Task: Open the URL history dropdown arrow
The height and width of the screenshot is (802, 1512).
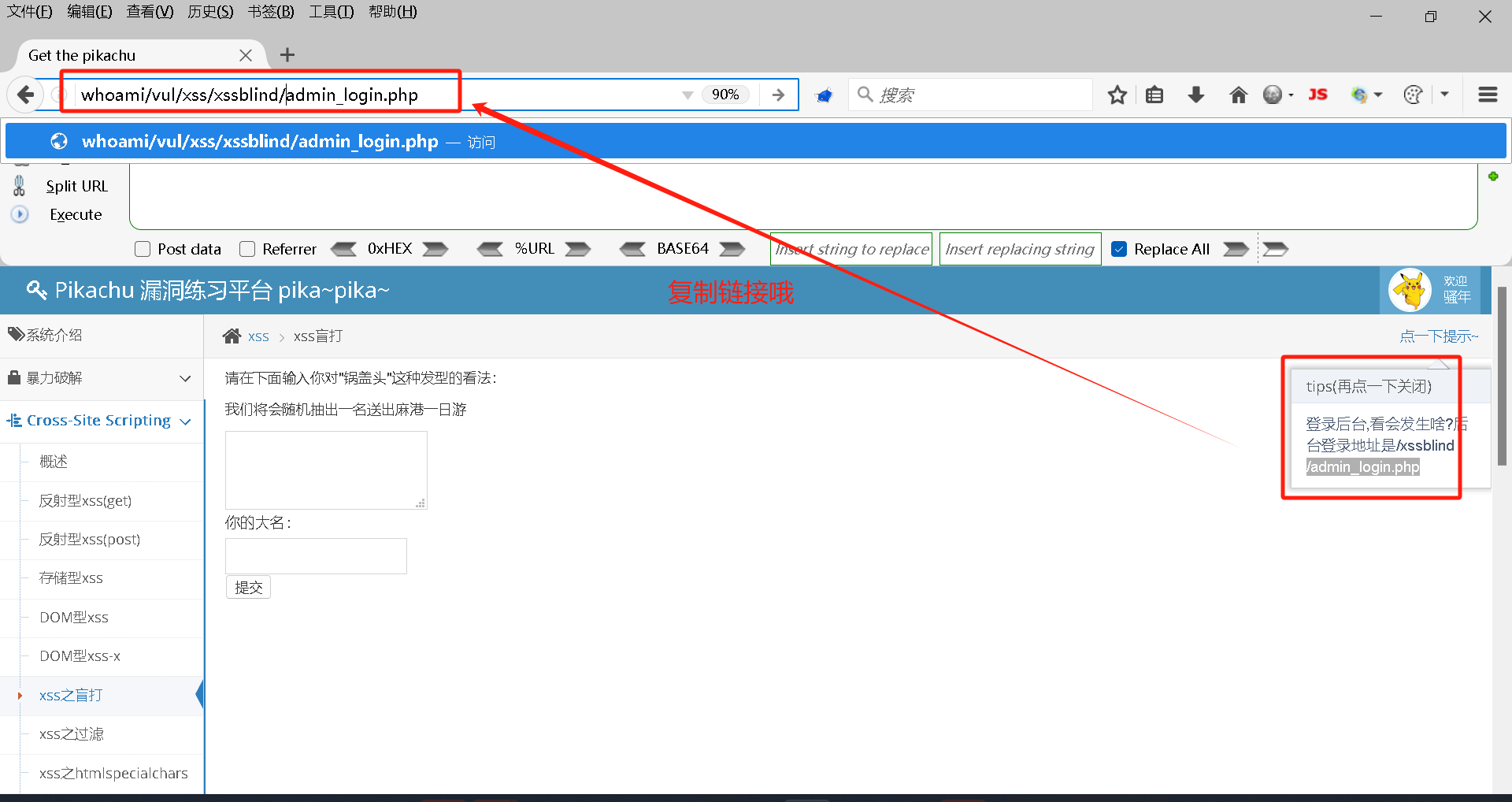Action: pos(687,95)
